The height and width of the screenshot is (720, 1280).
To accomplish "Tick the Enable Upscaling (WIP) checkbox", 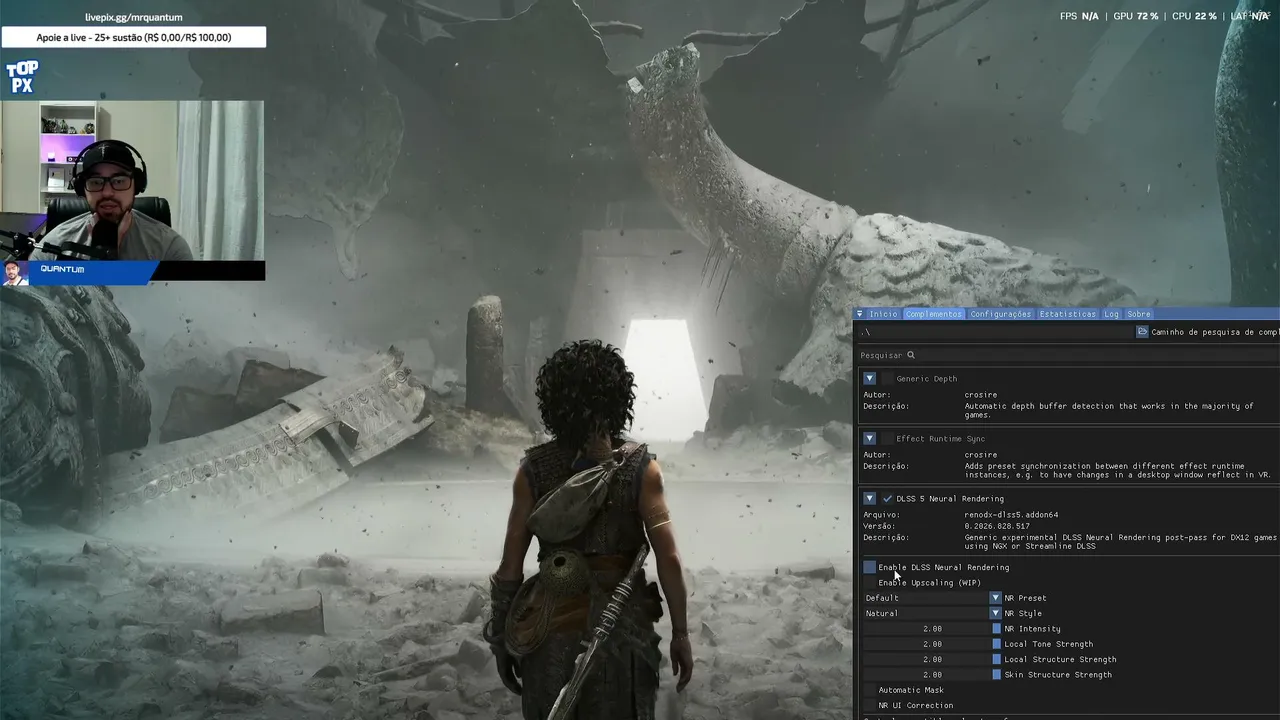I will pyautogui.click(x=869, y=582).
